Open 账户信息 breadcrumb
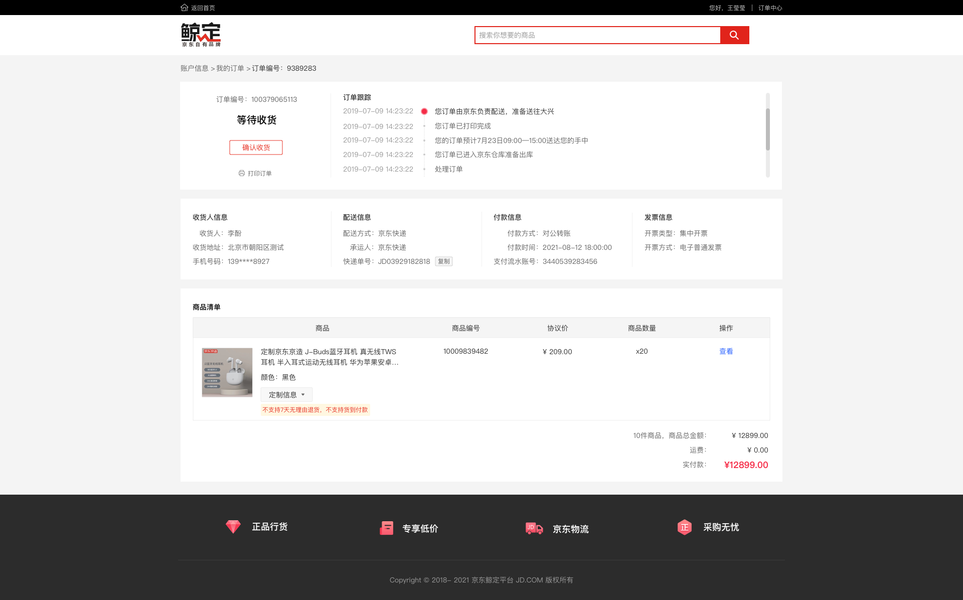 (195, 68)
